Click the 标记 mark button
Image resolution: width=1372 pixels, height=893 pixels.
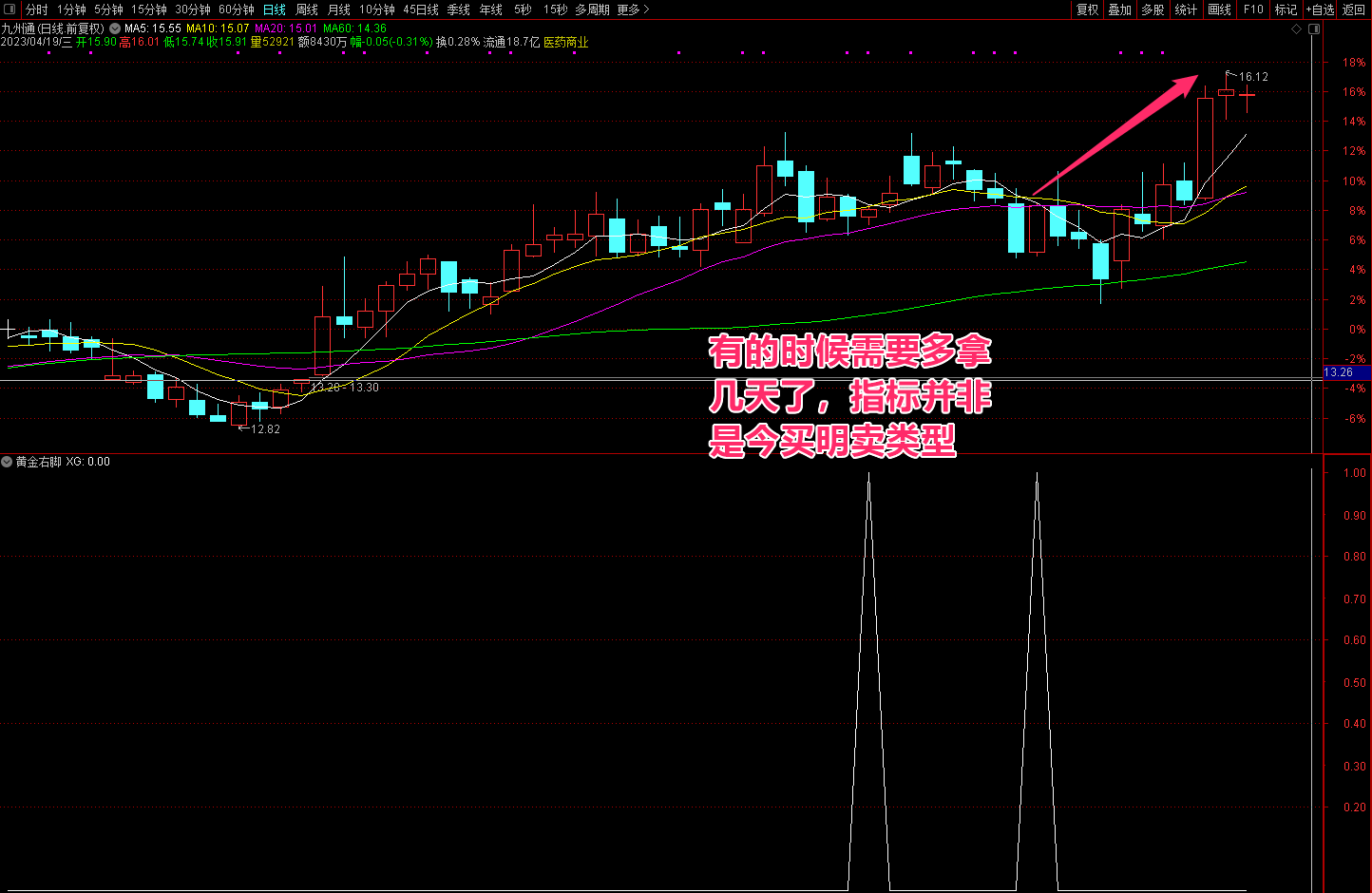(x=1286, y=9)
